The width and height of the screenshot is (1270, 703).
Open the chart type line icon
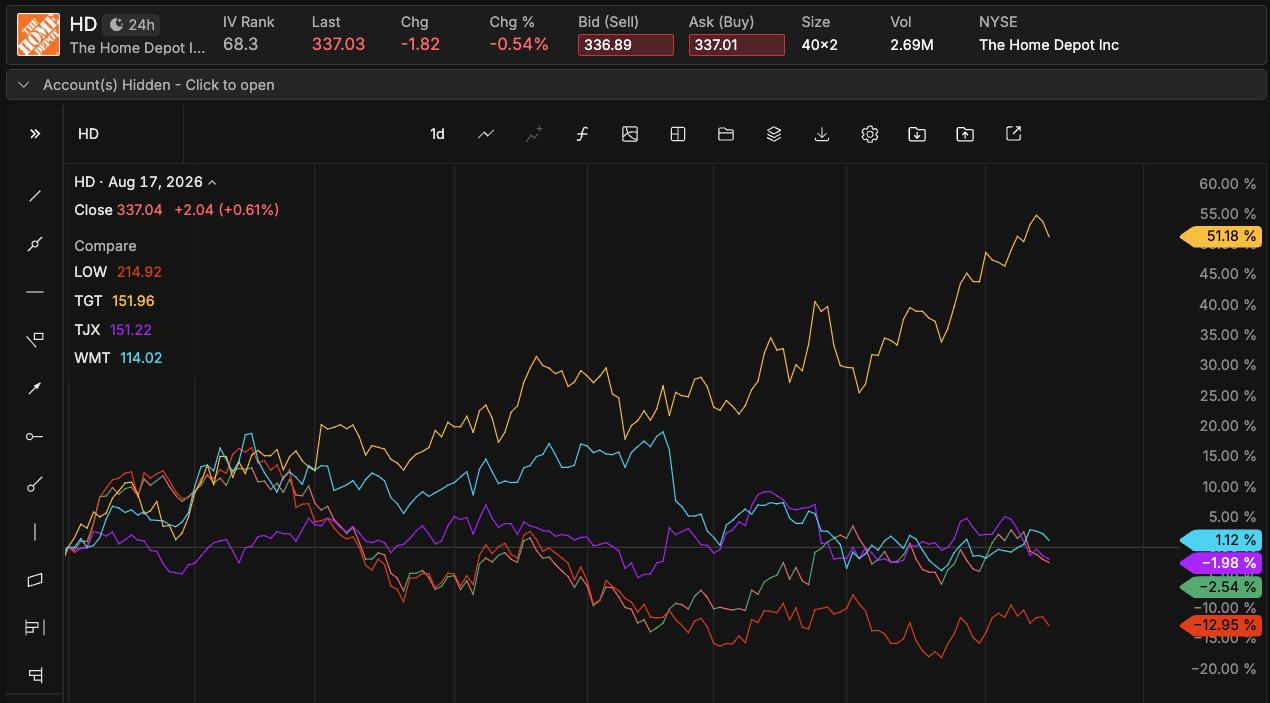(486, 134)
